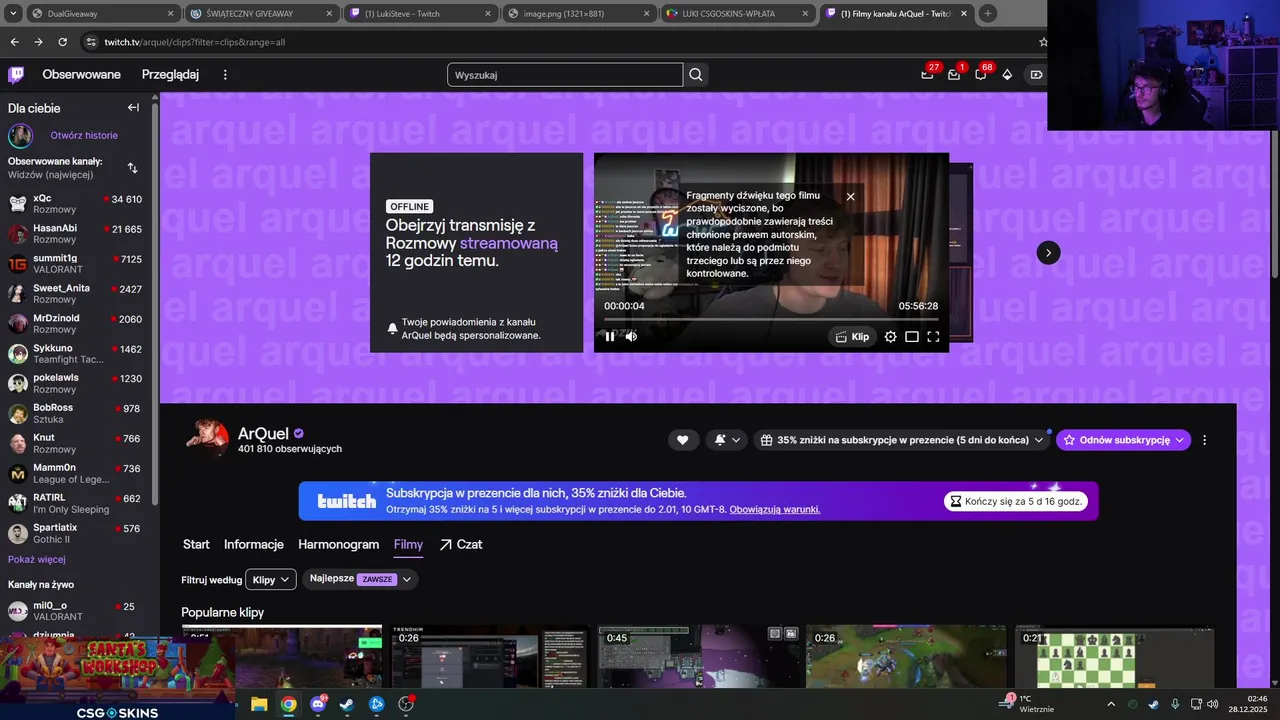This screenshot has width=1280, height=720.
Task: Click the Obowiązują warunki link
Action: (775, 509)
